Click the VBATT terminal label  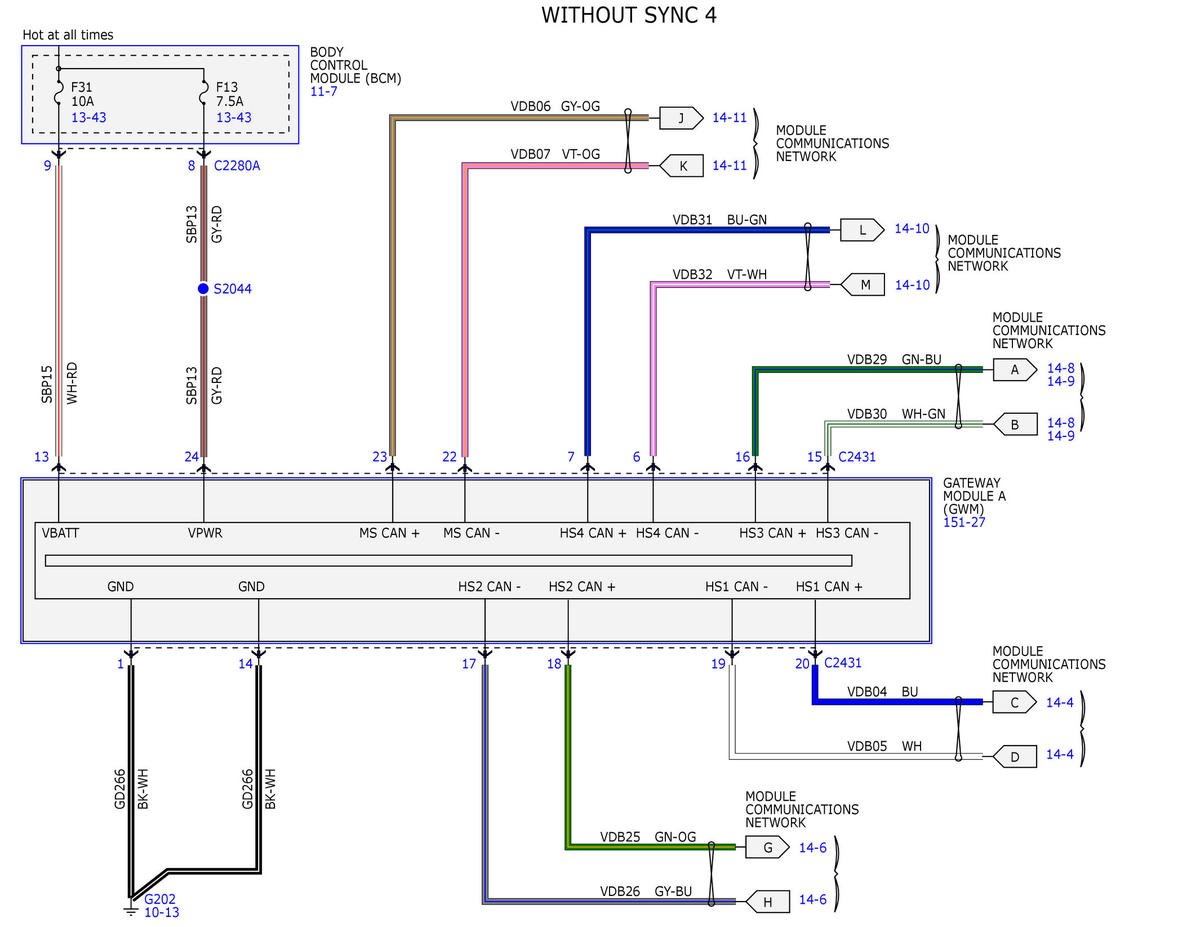61,533
